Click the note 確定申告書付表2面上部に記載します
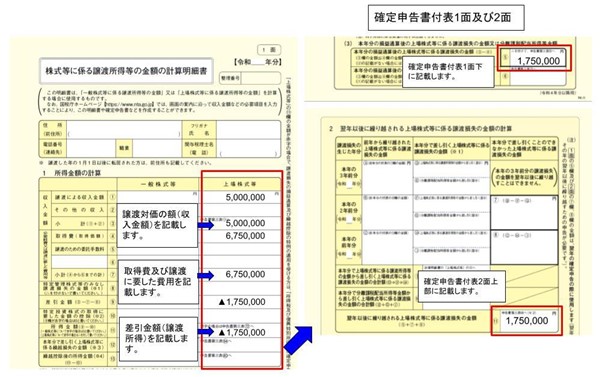602x377 pixels. click(x=461, y=286)
